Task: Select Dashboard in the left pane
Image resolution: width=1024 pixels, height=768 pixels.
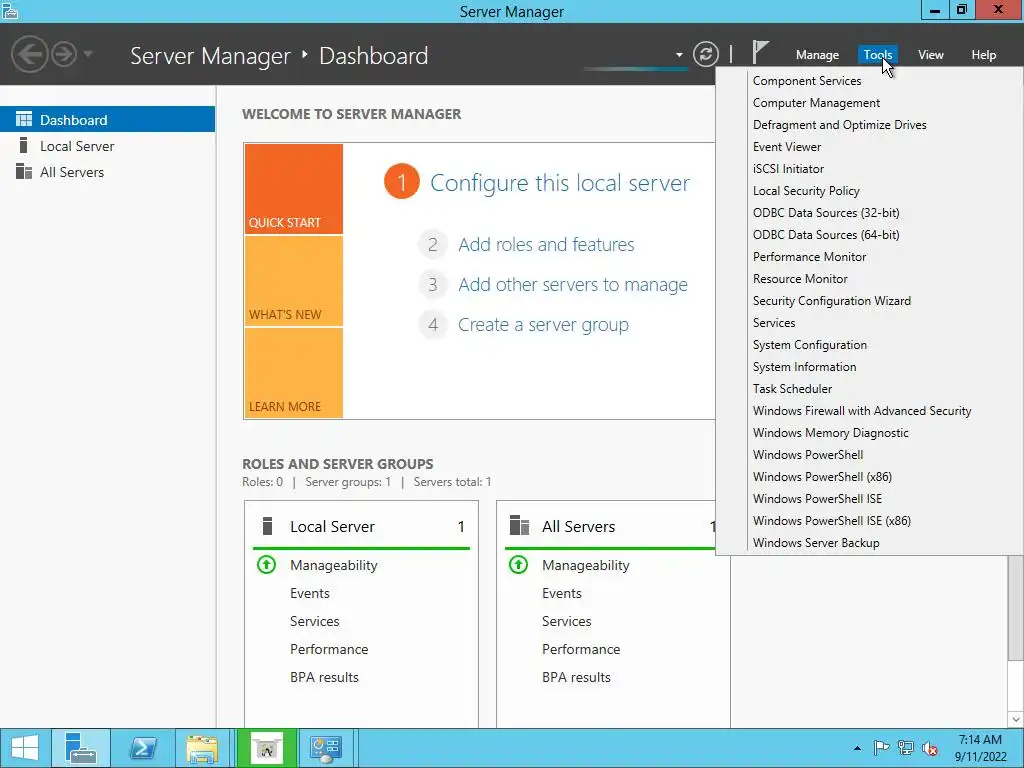Action: click(x=107, y=120)
